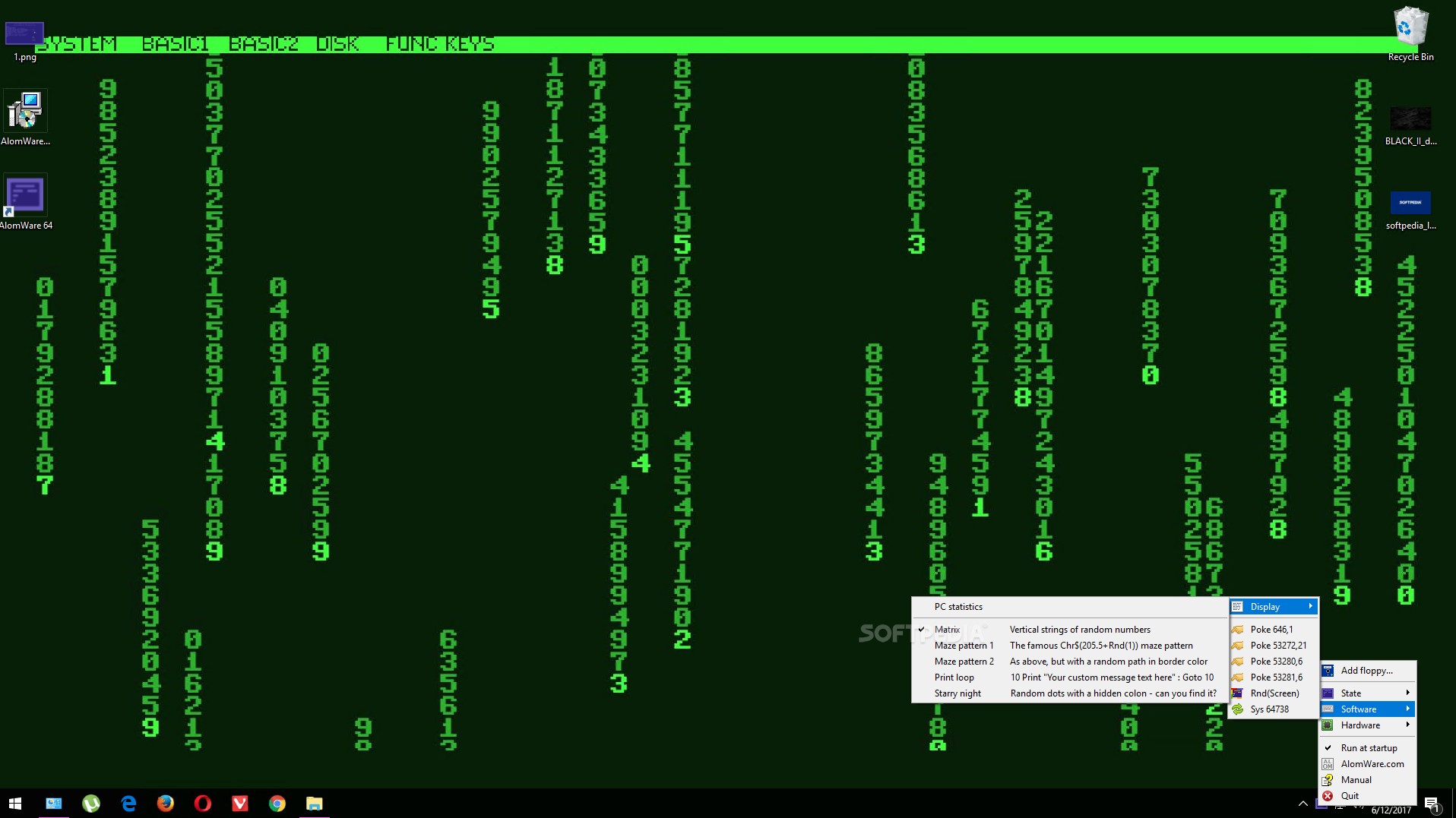Visit the AlomWare.com website link
Screen dimensions: 1456x818
pos(1368,763)
